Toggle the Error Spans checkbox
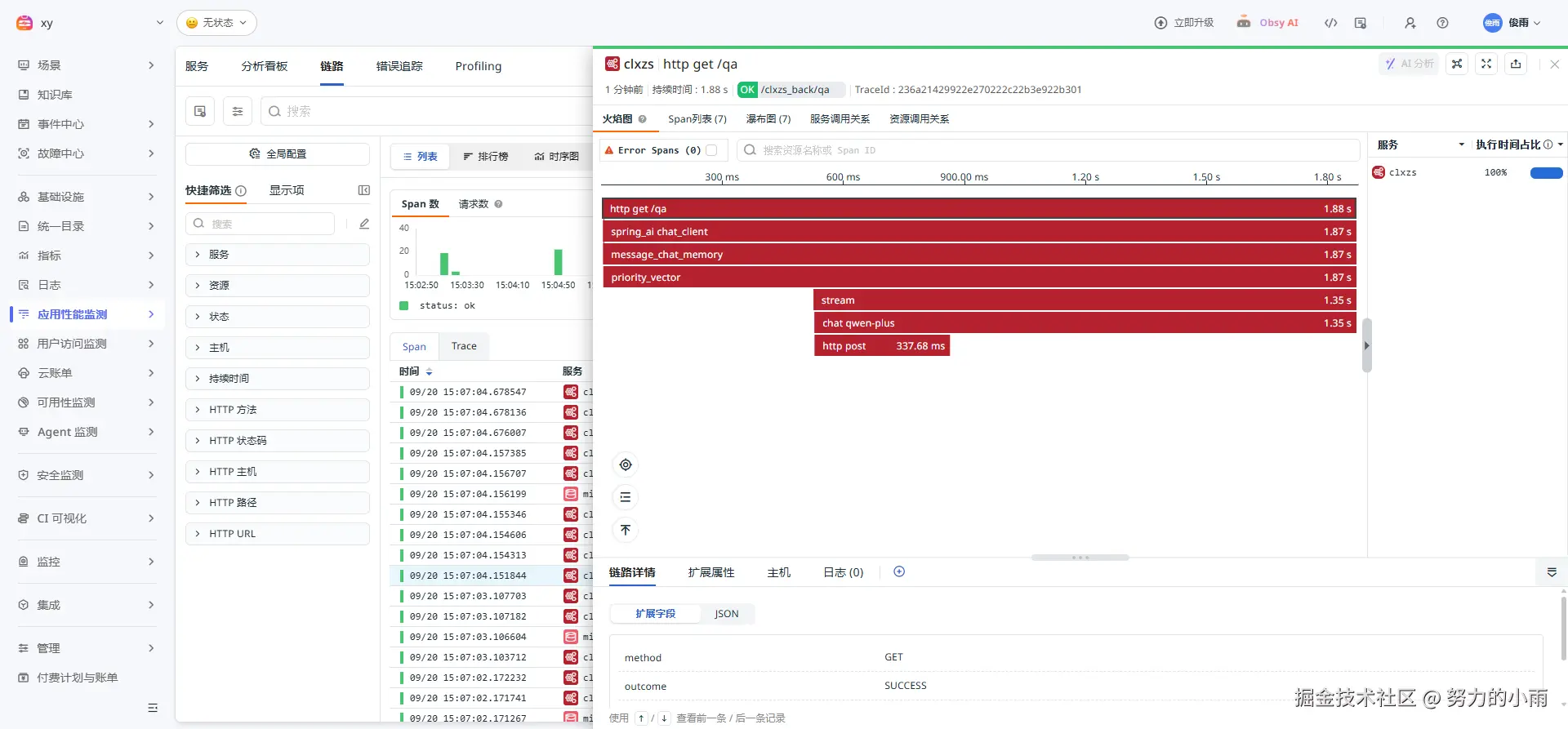1568x729 pixels. (x=711, y=150)
